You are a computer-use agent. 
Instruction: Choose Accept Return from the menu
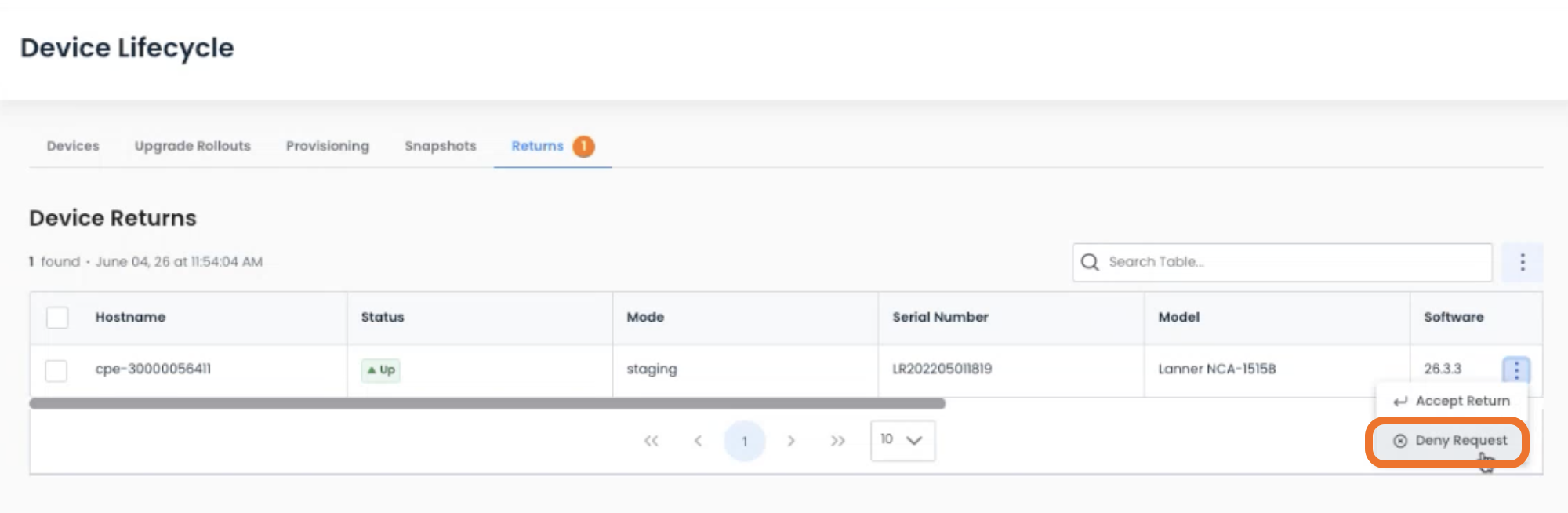click(x=1452, y=401)
